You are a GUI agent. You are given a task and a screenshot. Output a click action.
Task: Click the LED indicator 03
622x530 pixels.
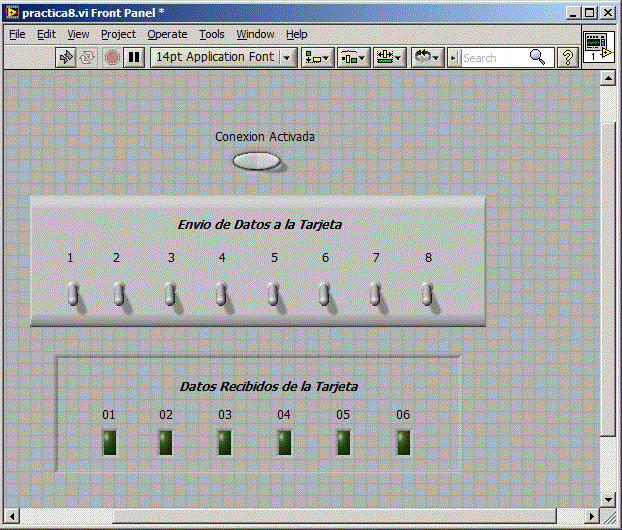point(225,443)
